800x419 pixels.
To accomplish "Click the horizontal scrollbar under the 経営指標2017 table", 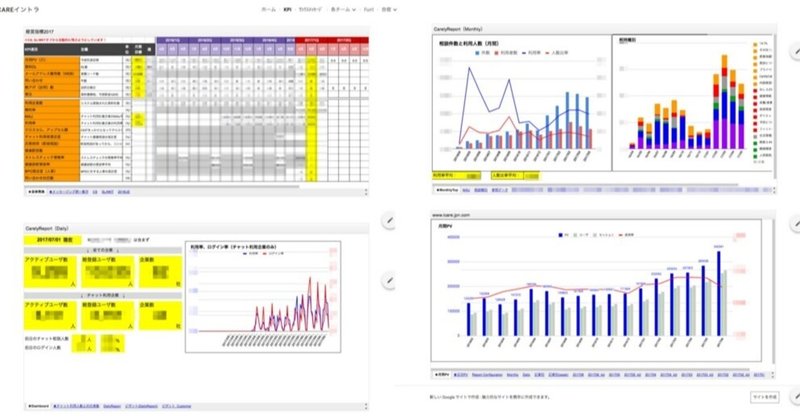I will pos(162,186).
